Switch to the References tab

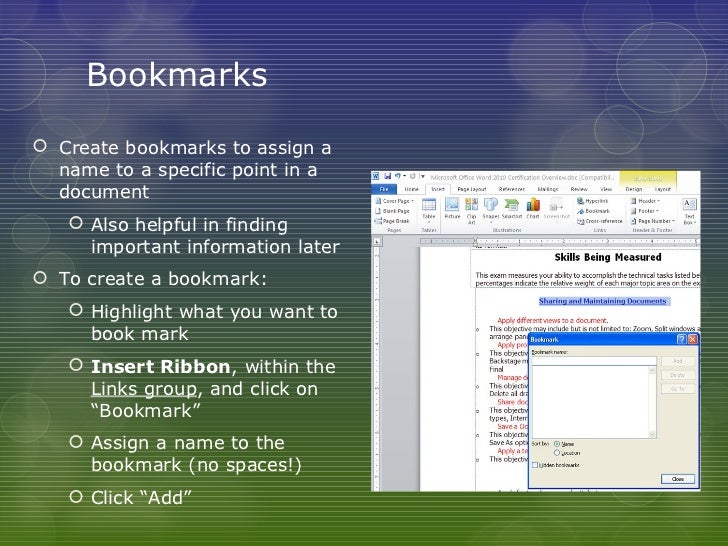(512, 189)
